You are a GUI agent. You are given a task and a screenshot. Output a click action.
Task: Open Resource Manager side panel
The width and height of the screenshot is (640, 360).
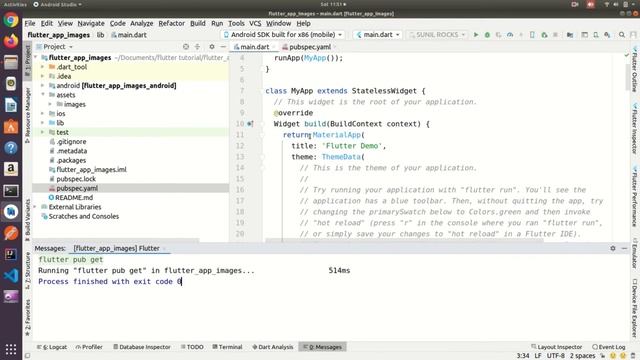tap(28, 115)
